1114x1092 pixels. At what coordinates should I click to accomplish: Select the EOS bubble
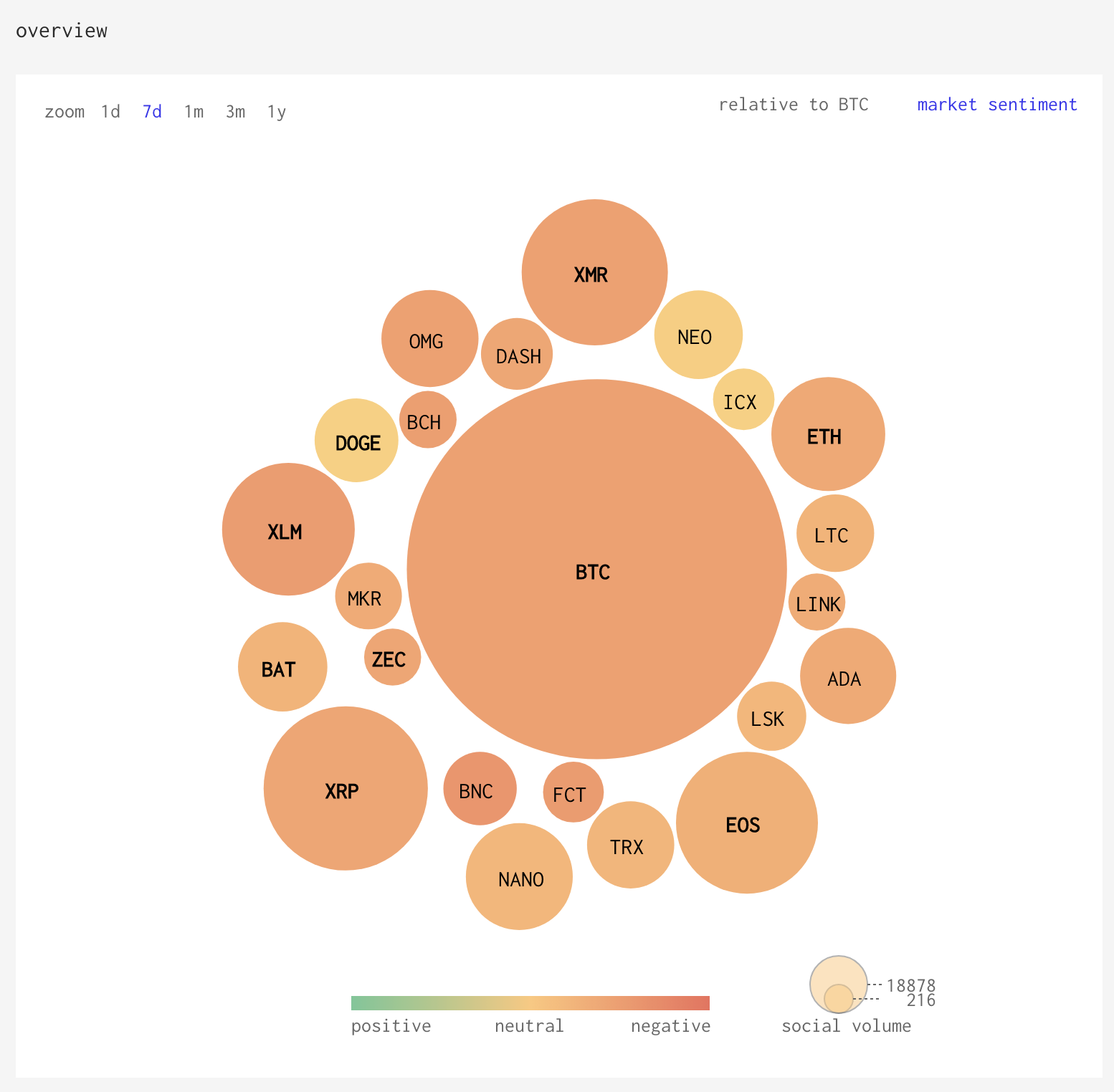click(747, 823)
